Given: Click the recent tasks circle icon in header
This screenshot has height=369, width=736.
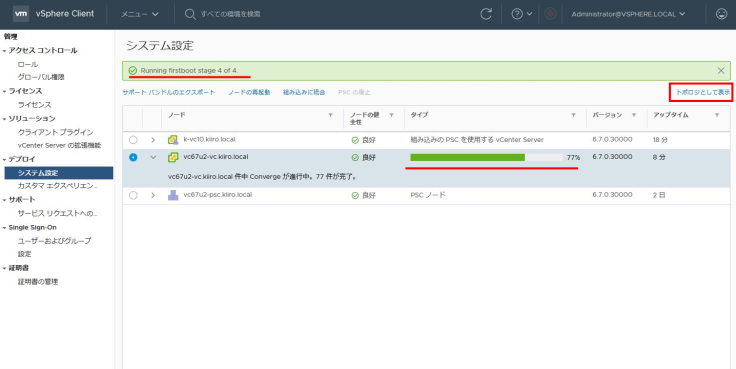Looking at the screenshot, I should 550,14.
